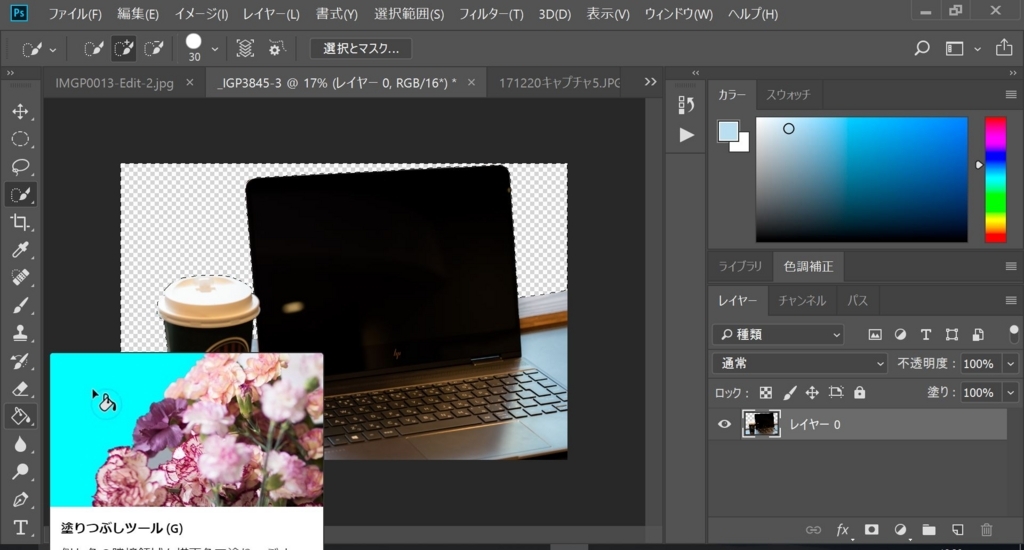
Task: Select the Lasso tool
Action: 20,167
